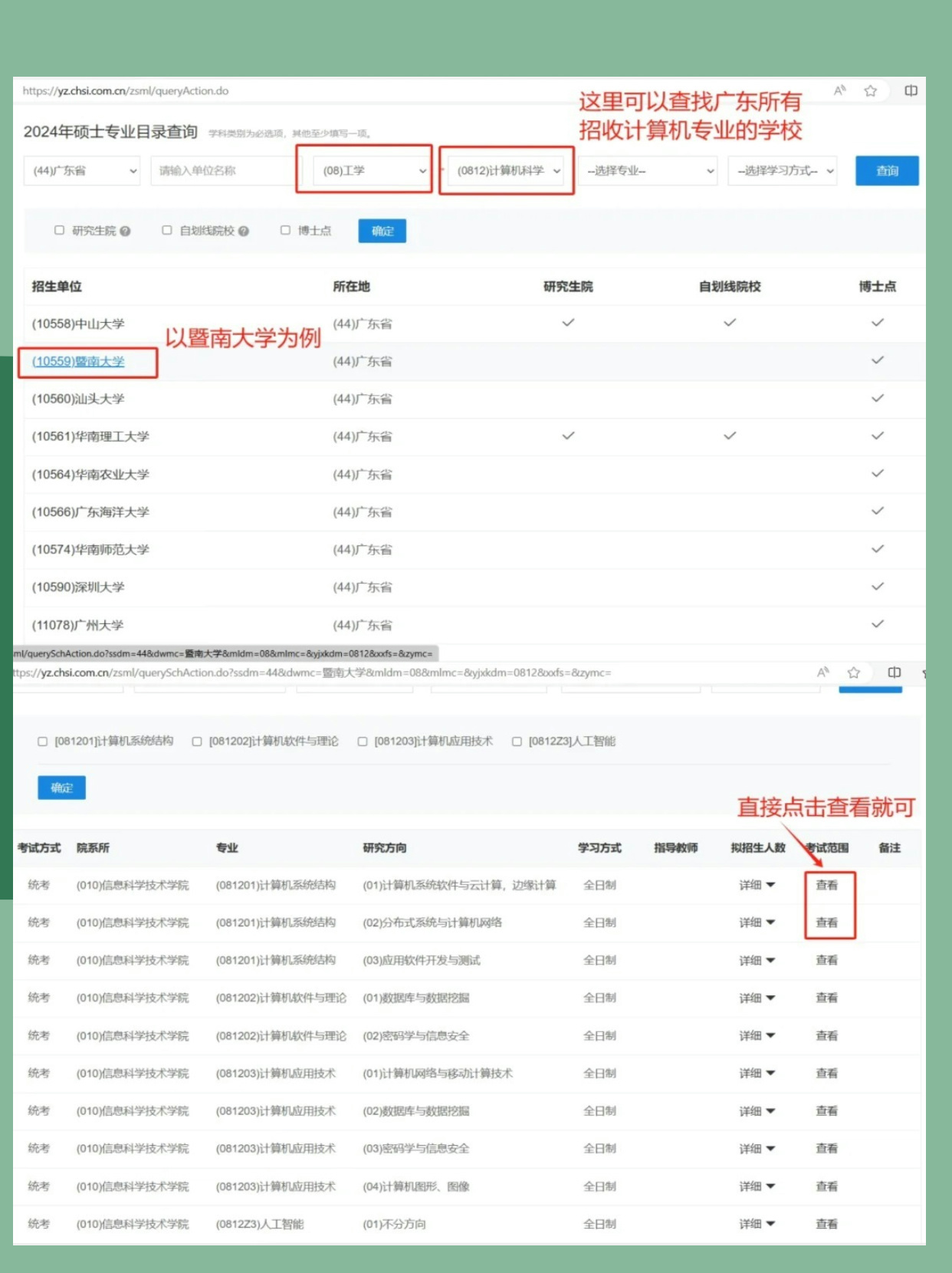
Task: Expand 详细 for 应用软件开发与测试 row
Action: point(757,960)
